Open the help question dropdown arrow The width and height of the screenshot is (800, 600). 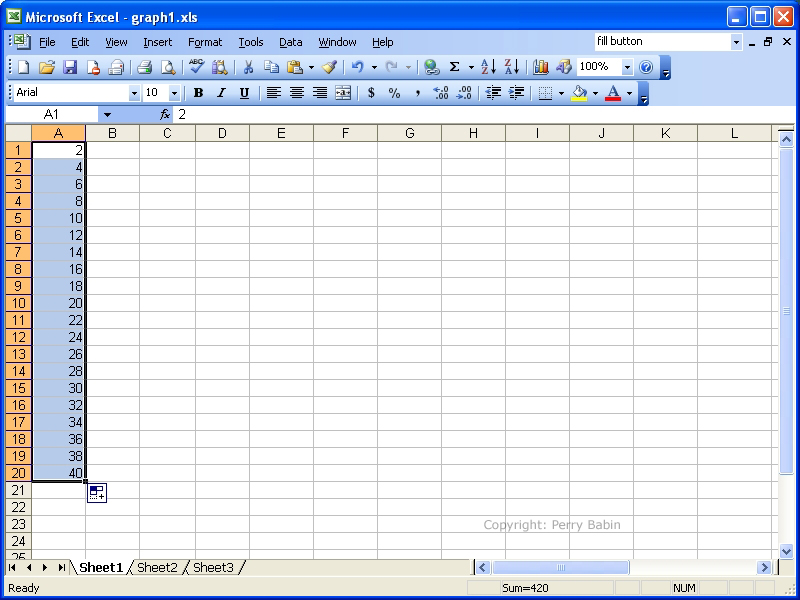[736, 42]
